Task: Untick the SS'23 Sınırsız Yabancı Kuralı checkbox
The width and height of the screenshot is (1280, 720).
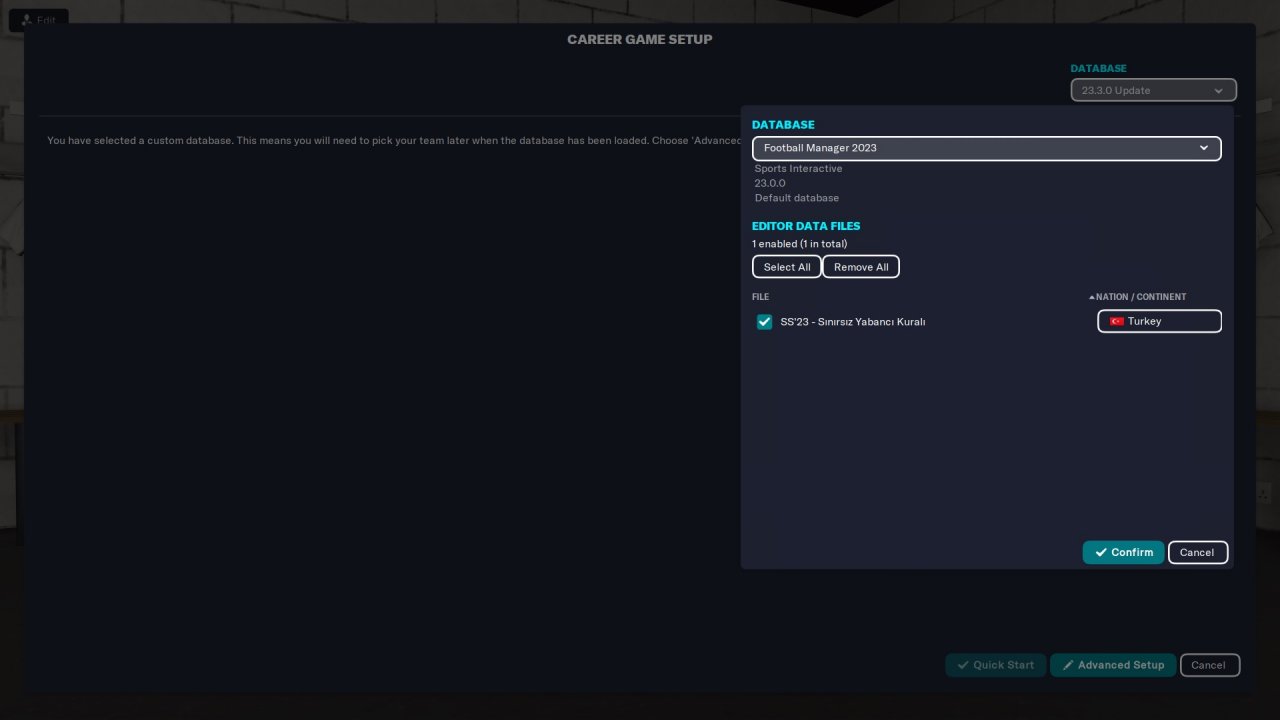Action: point(765,322)
